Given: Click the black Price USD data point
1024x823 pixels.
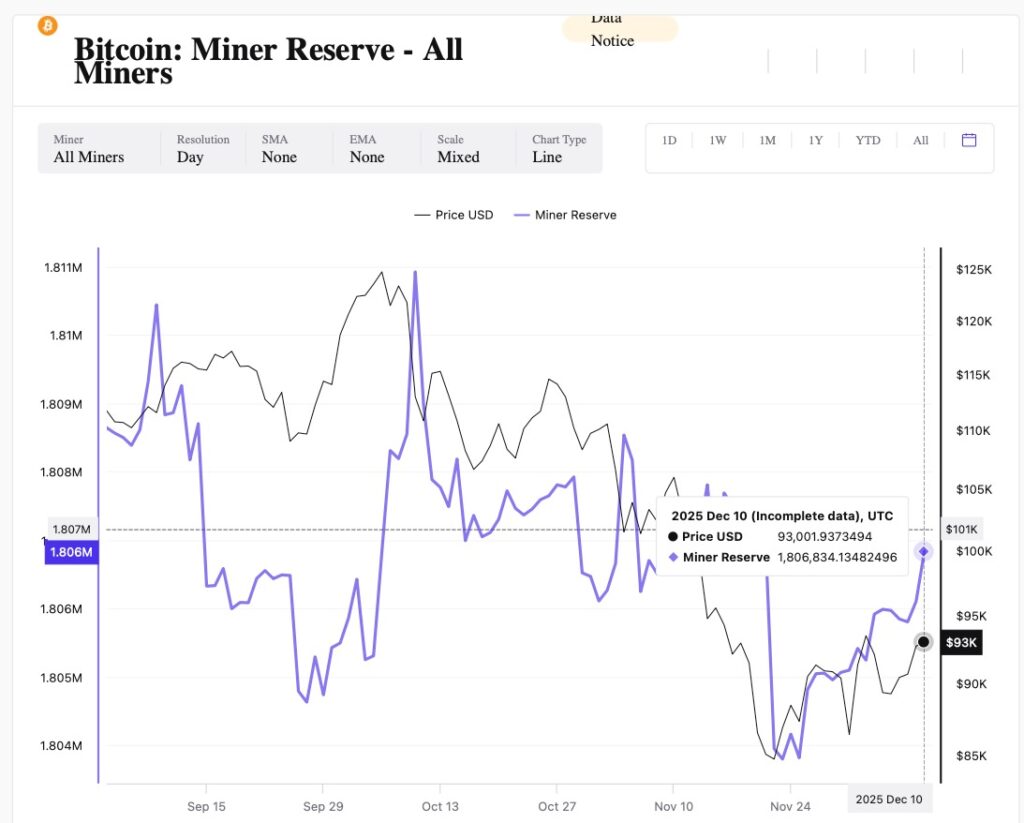Looking at the screenshot, I should click(923, 642).
